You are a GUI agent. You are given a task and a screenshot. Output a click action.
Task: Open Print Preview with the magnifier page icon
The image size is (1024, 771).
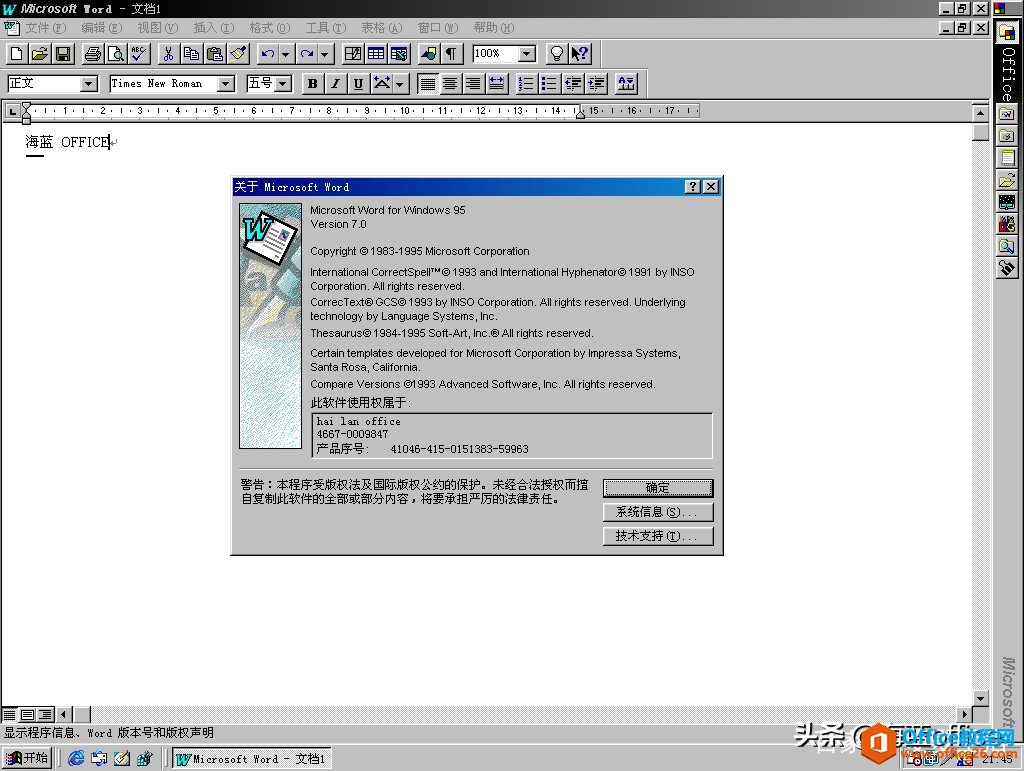click(116, 54)
